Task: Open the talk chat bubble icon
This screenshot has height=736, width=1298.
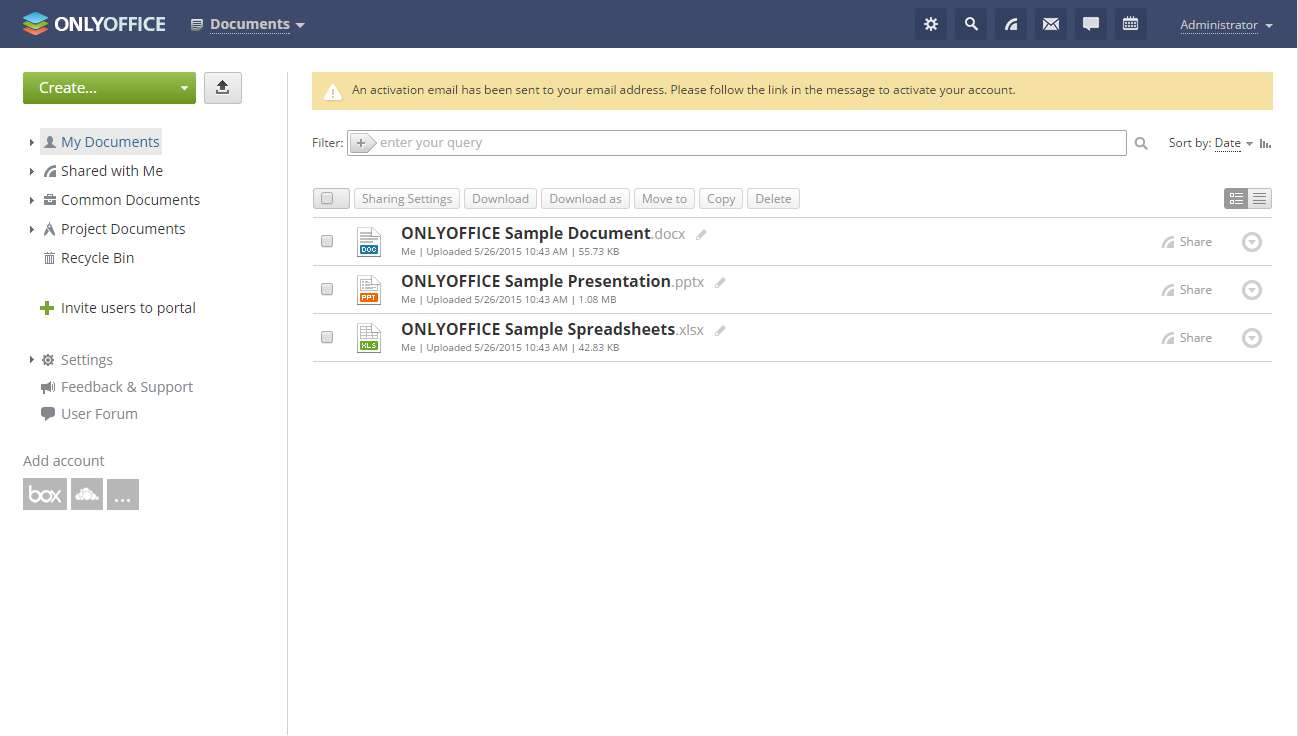Action: click(x=1091, y=24)
